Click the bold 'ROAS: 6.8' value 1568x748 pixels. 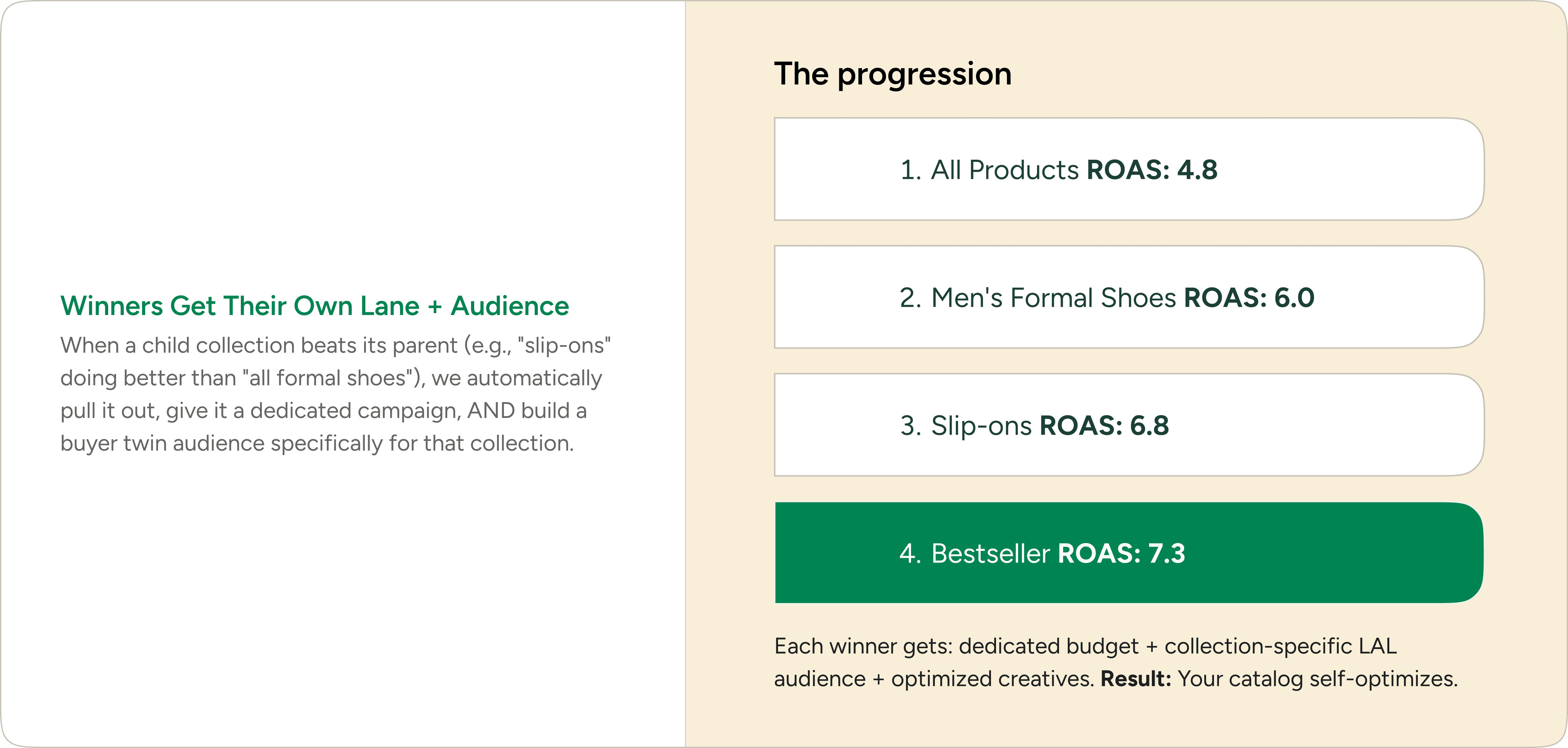coord(1104,426)
